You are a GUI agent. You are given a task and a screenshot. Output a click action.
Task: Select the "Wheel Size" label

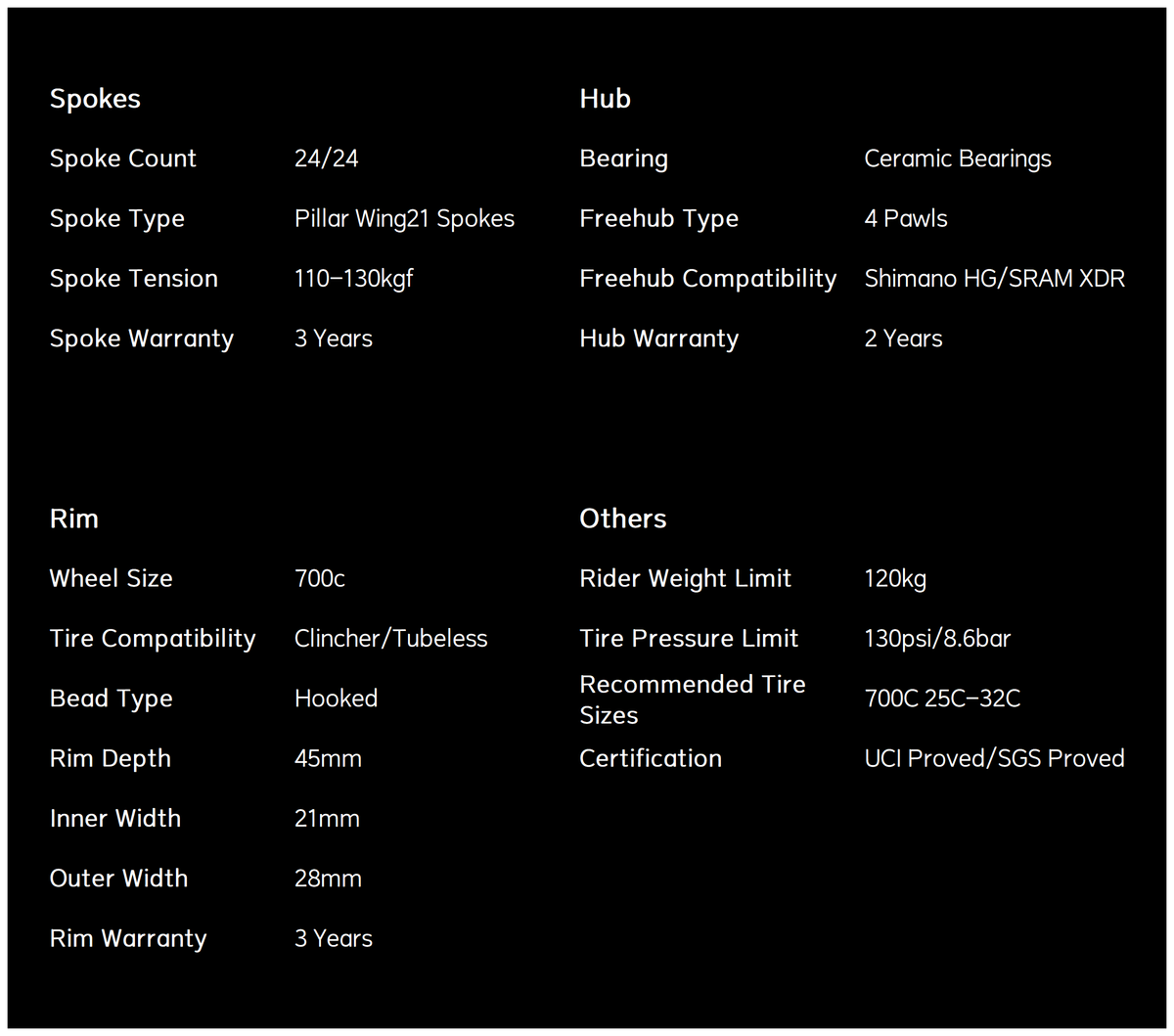point(112,578)
